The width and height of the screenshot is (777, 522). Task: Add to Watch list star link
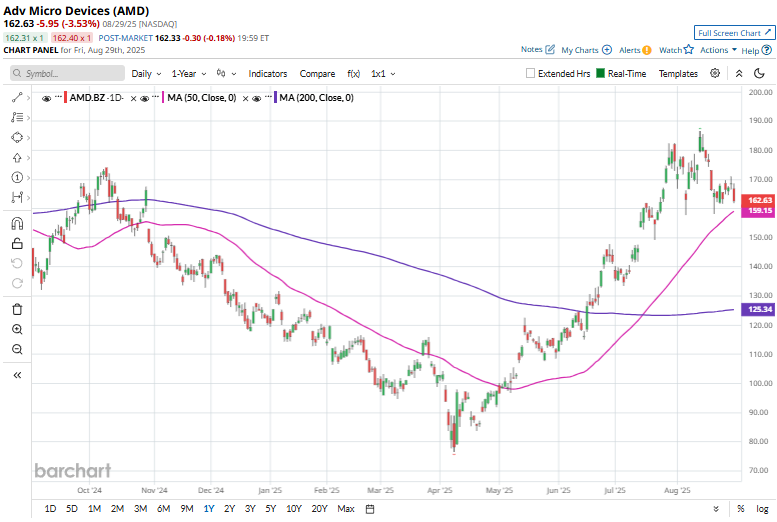[x=676, y=50]
